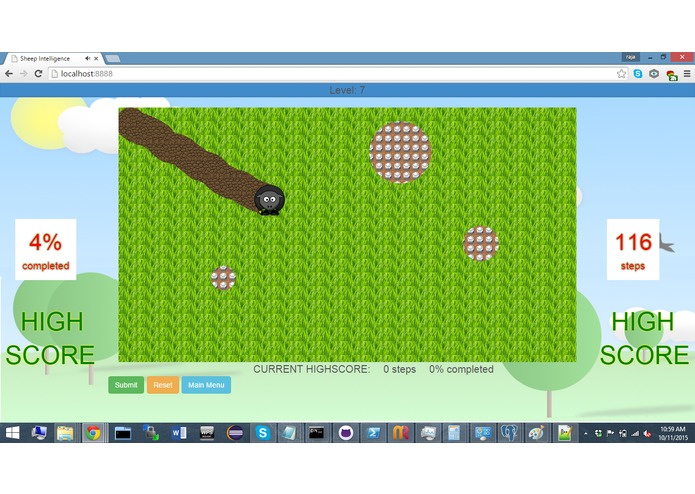
Task: Open File Explorer from taskbar
Action: coord(65,433)
